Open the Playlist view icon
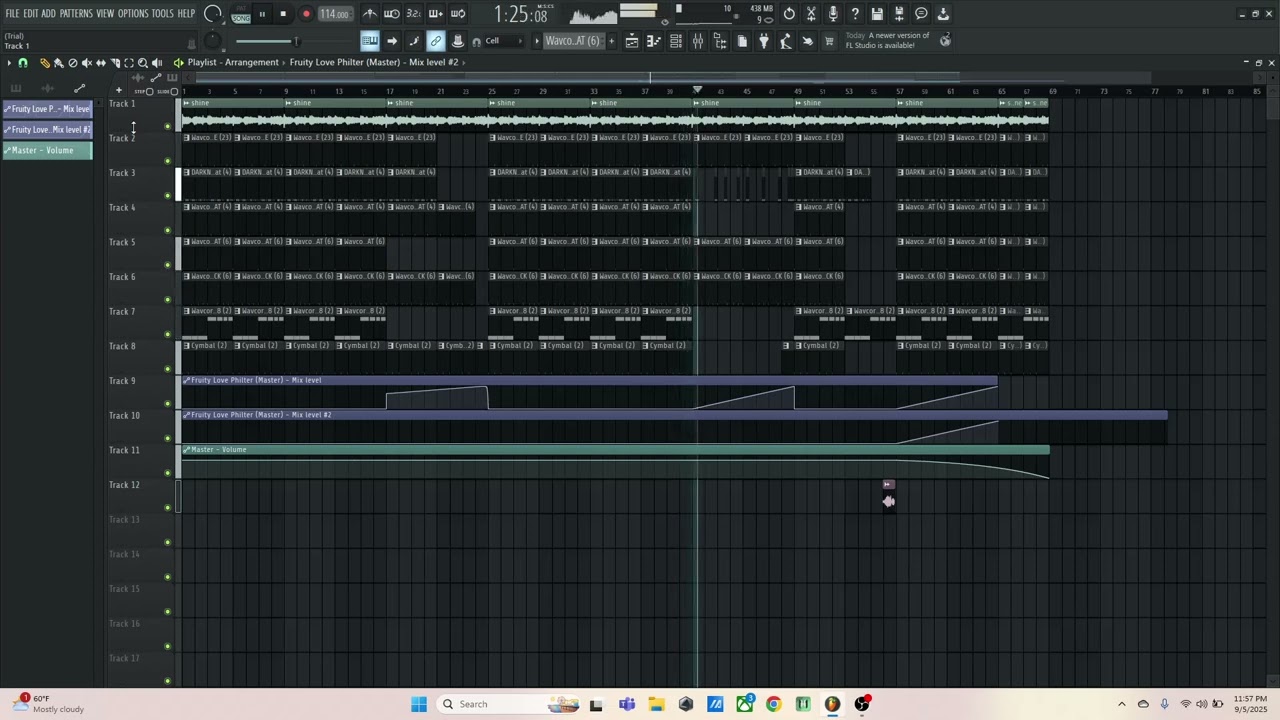The height and width of the screenshot is (720, 1280). (632, 41)
